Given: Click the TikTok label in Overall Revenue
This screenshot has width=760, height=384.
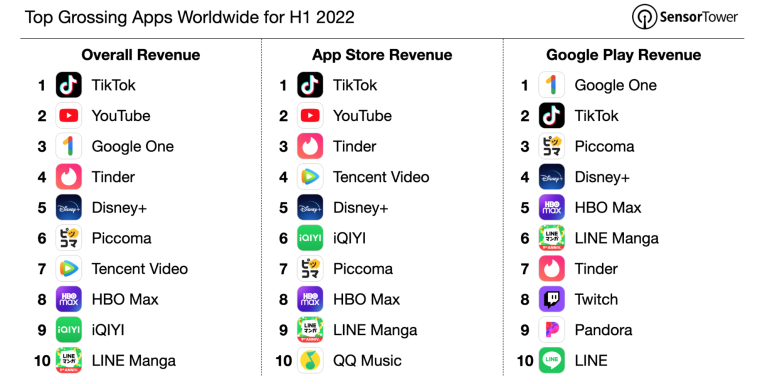Looking at the screenshot, I should pyautogui.click(x=113, y=85).
